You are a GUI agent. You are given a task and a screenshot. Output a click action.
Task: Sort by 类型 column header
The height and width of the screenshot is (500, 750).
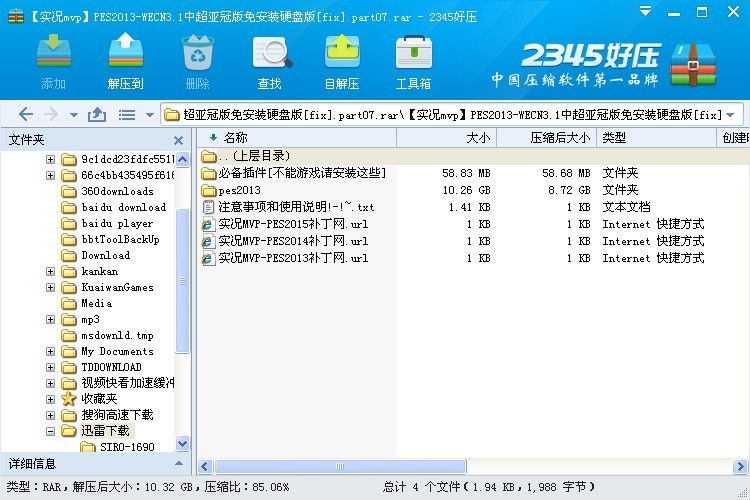tap(656, 138)
